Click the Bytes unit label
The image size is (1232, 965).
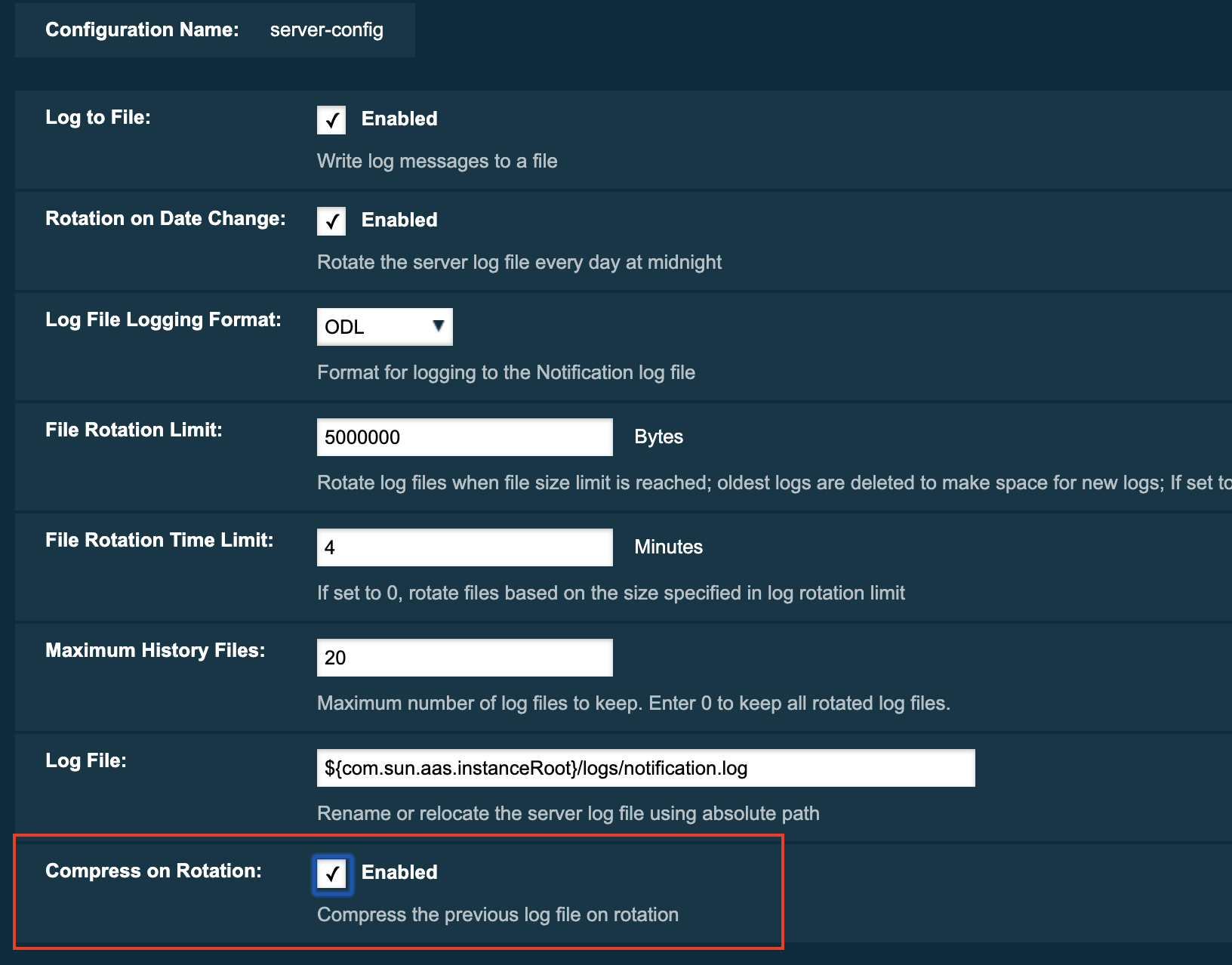[658, 436]
